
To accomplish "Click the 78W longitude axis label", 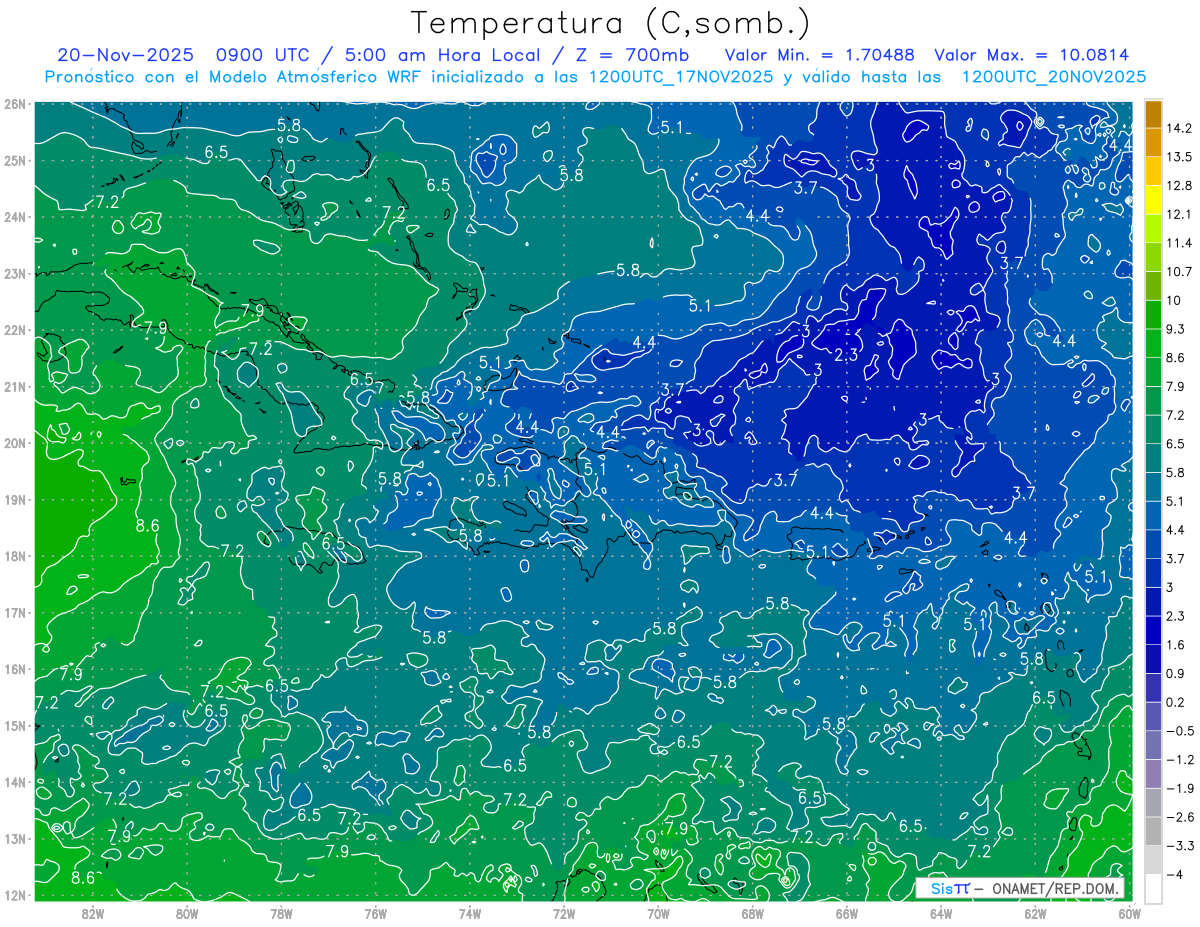I will [281, 913].
